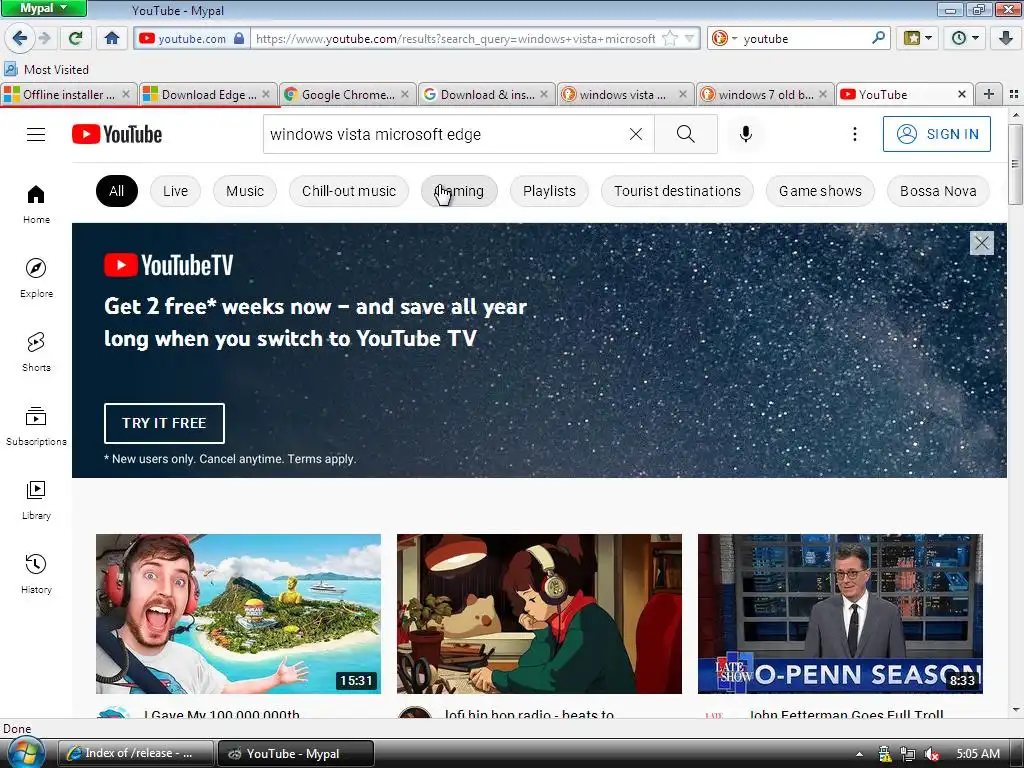Open the Mypal application menu
The image size is (1024, 768).
click(x=44, y=8)
